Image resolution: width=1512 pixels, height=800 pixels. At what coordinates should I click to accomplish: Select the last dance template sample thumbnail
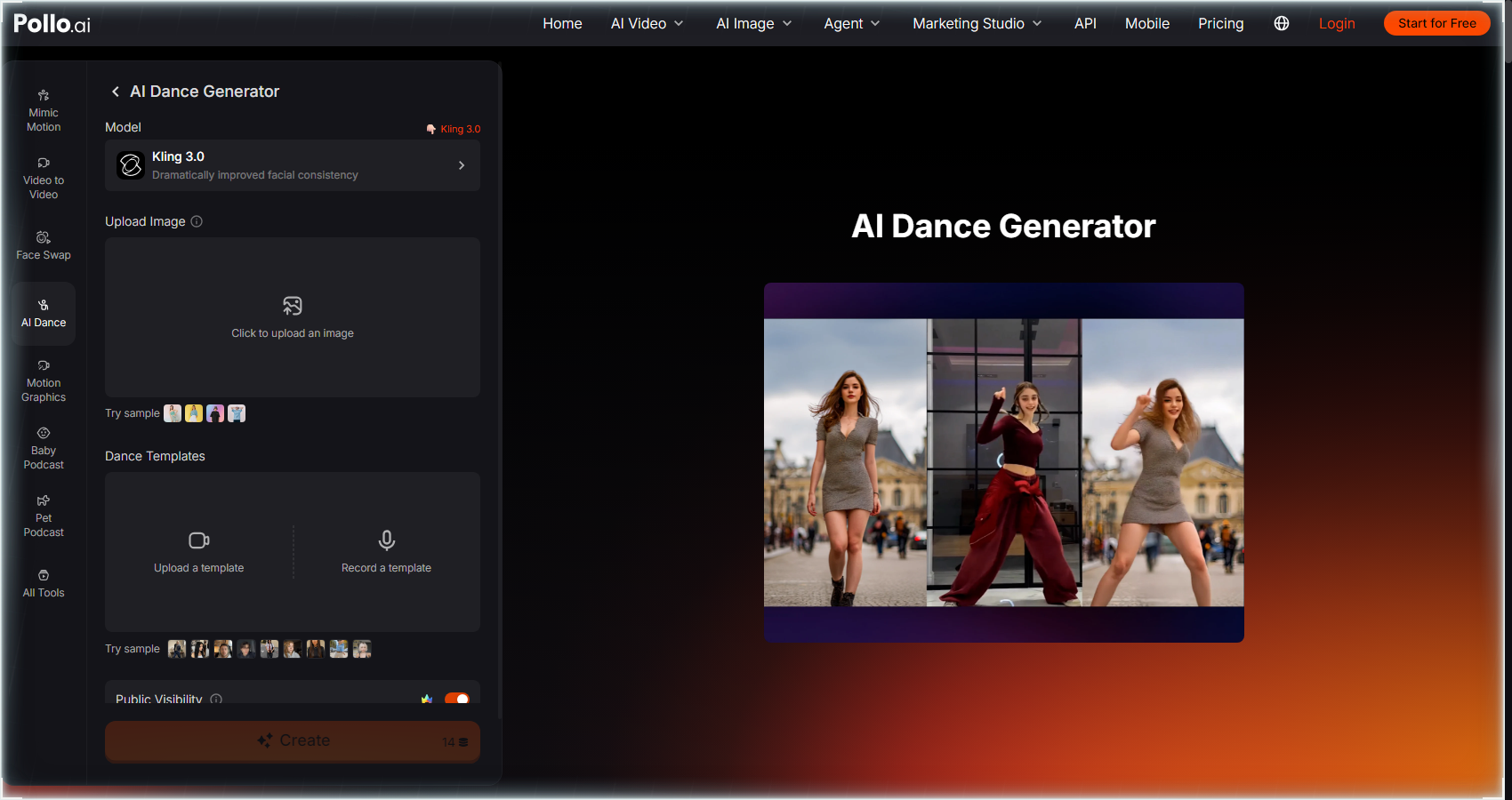point(362,649)
